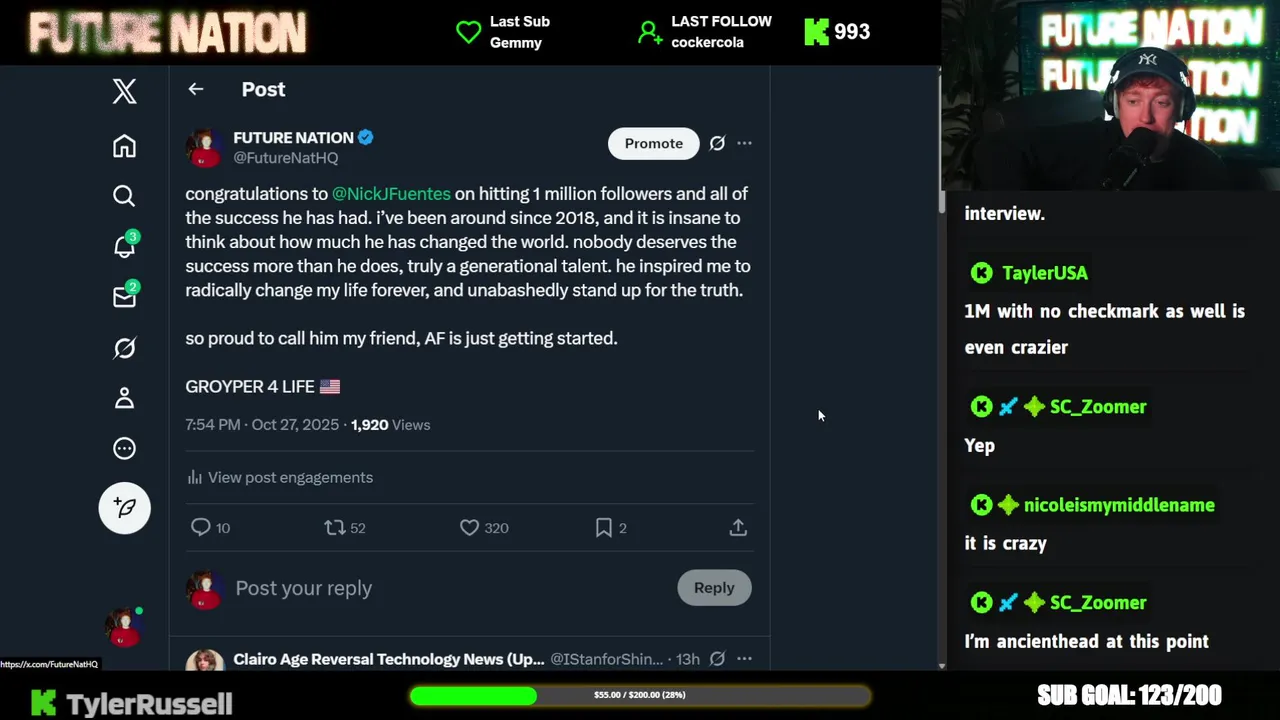
Task: Bookmark the FUTURE NATION post
Action: [x=604, y=527]
